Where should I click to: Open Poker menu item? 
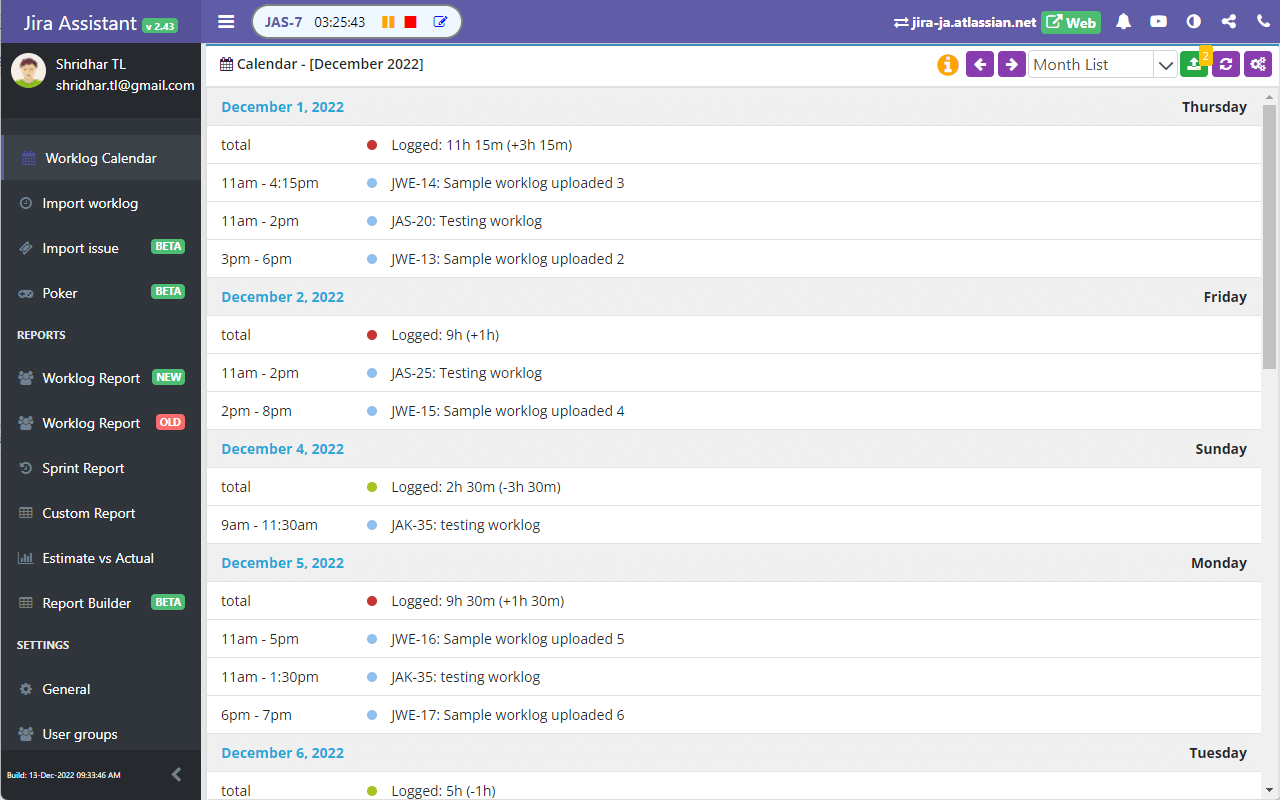click(x=101, y=293)
